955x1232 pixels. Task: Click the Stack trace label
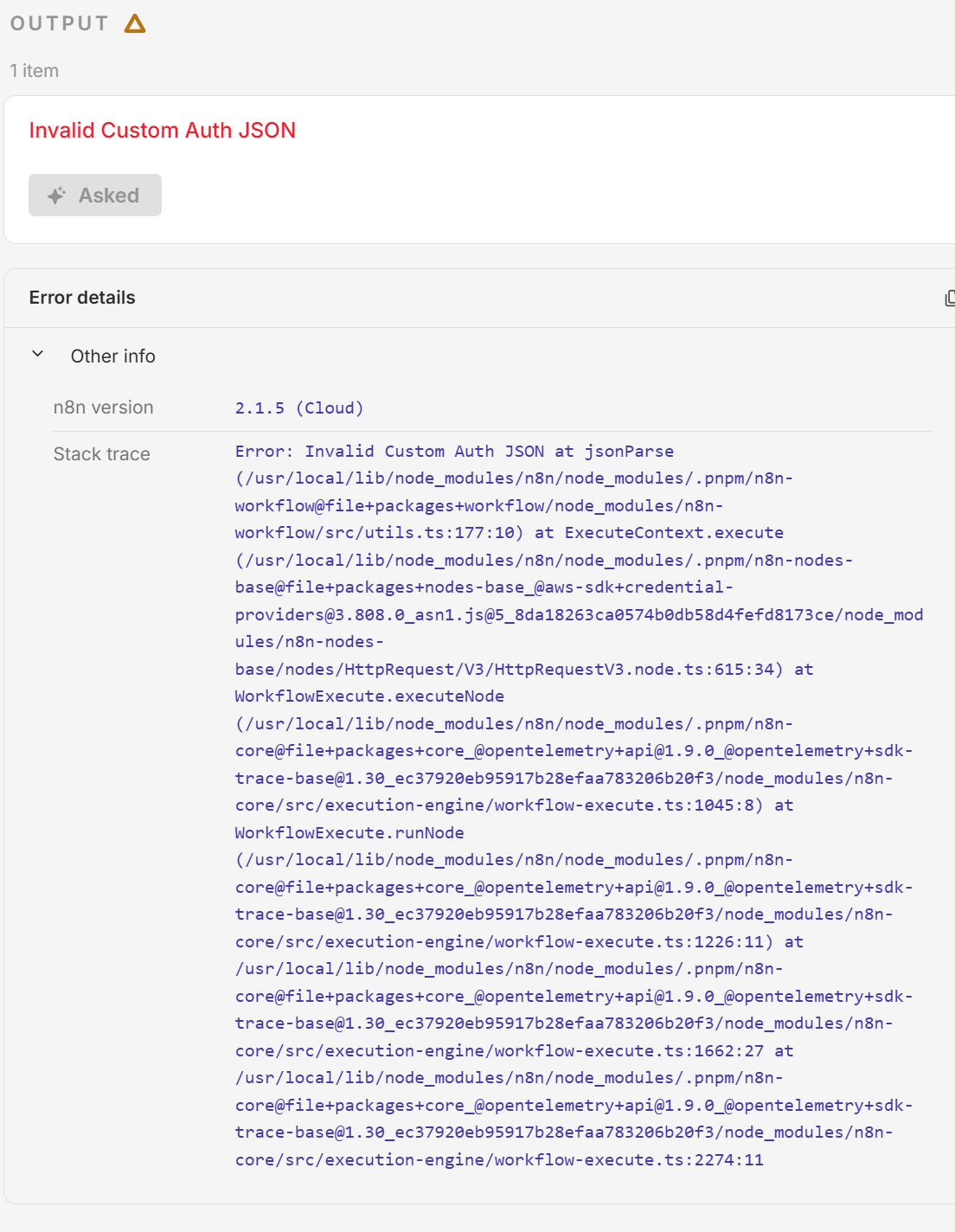(101, 454)
